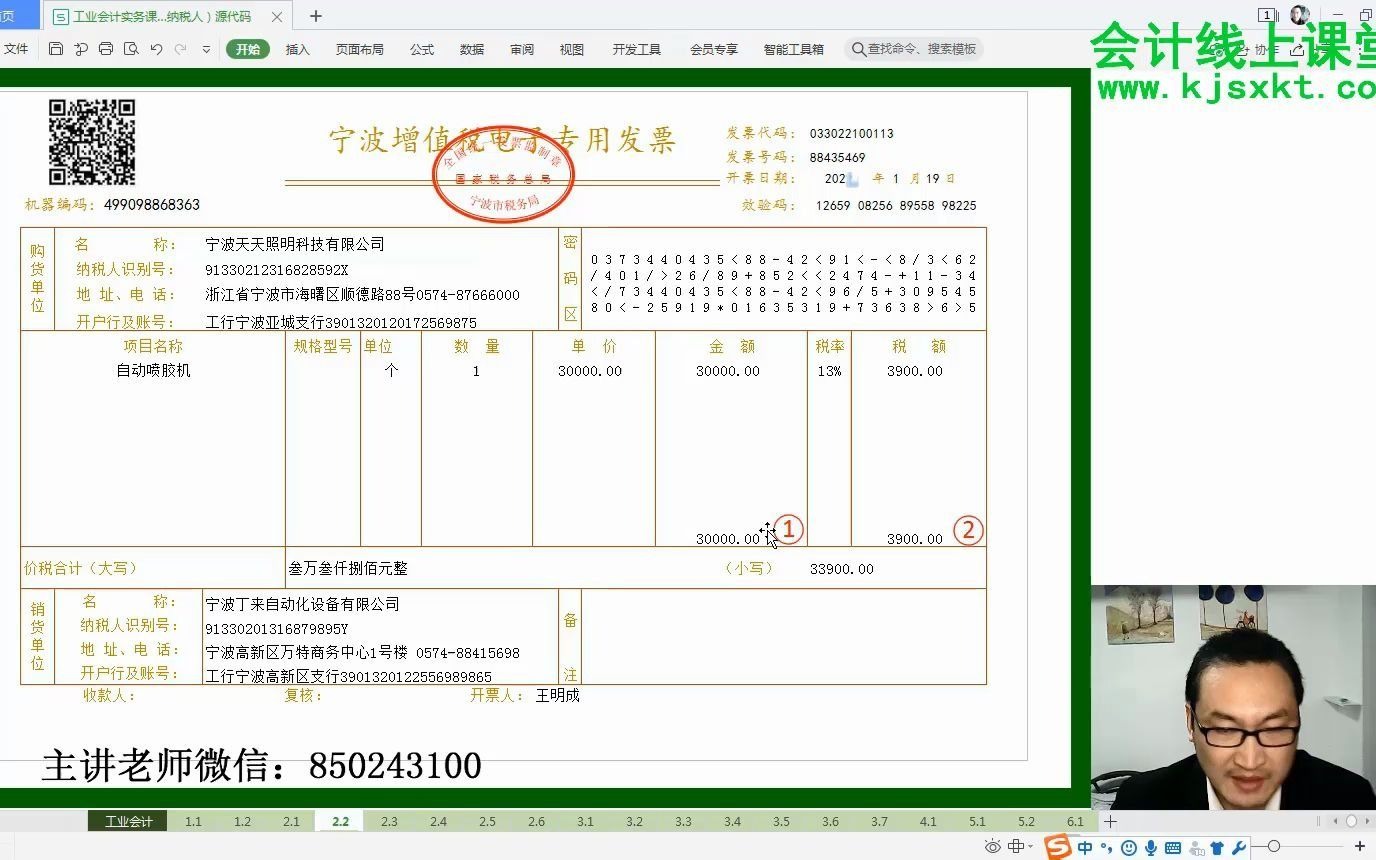Click the Print icon in quick toolbar
The height and width of the screenshot is (860, 1376).
tap(106, 49)
